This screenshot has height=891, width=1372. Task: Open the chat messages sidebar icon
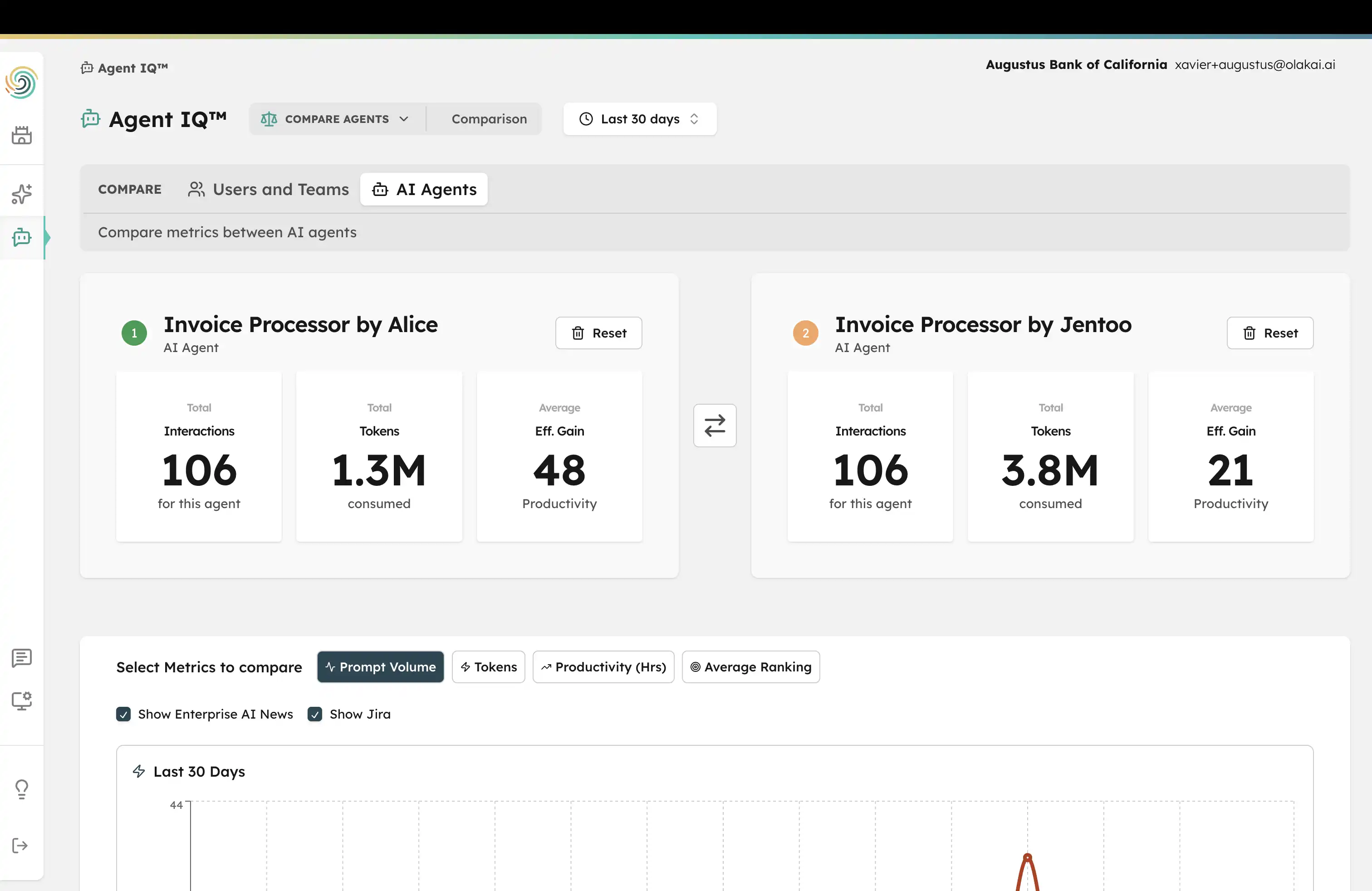pos(21,658)
